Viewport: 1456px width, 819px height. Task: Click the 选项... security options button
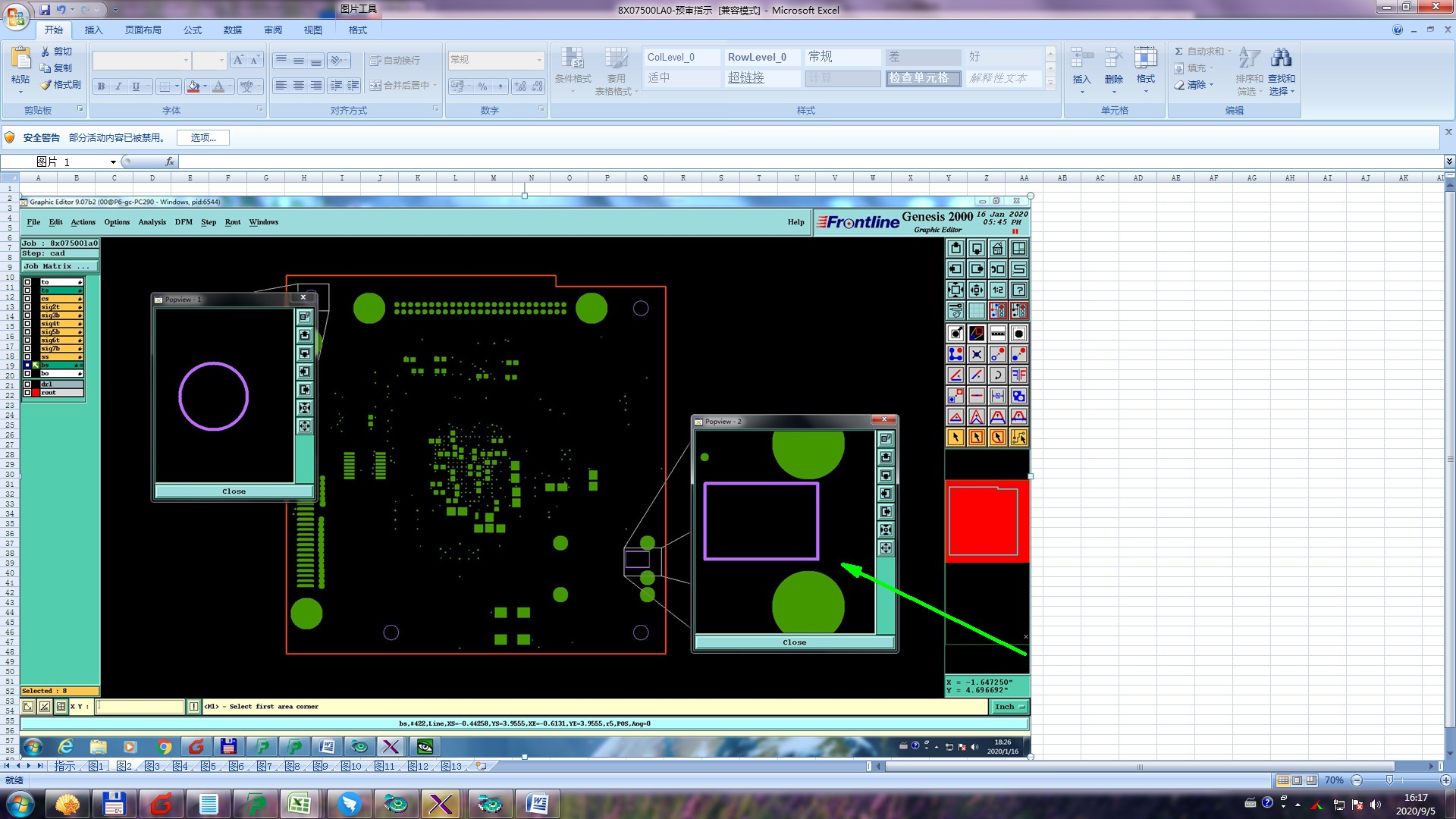pyautogui.click(x=202, y=137)
